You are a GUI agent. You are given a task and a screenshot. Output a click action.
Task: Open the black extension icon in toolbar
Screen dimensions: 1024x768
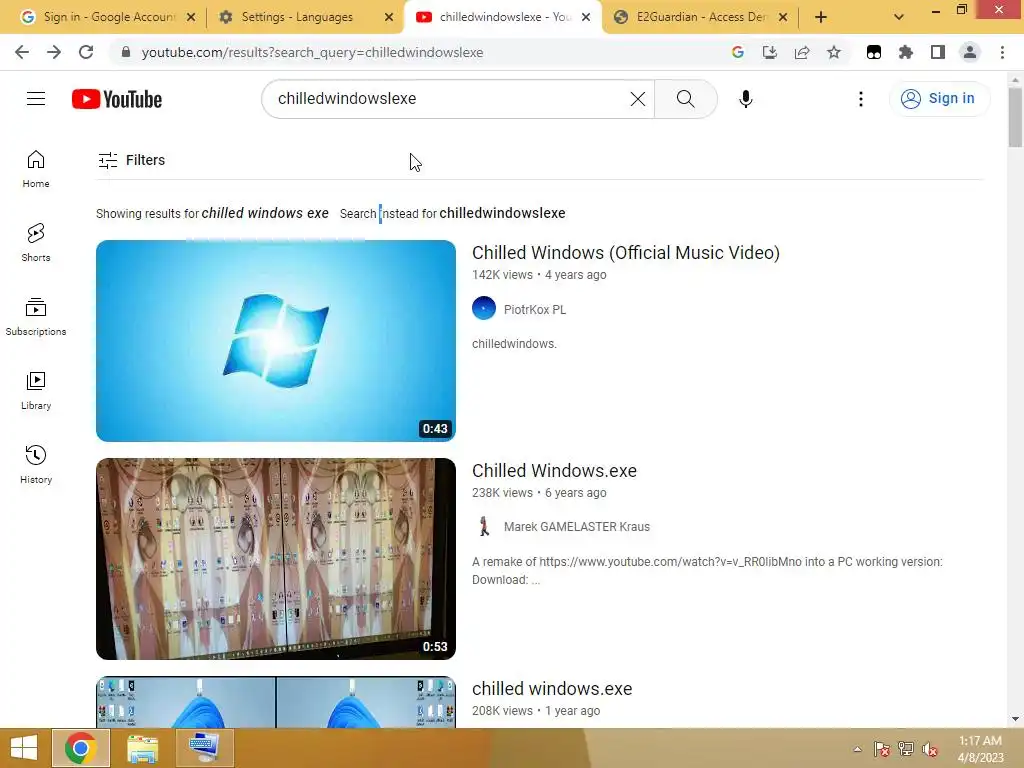[x=874, y=52]
